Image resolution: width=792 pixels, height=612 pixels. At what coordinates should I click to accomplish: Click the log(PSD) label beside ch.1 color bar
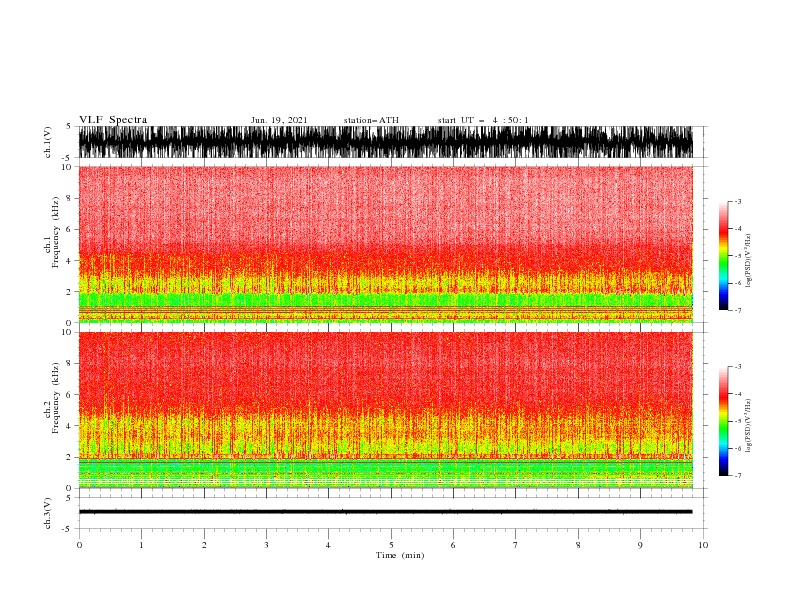tap(748, 261)
